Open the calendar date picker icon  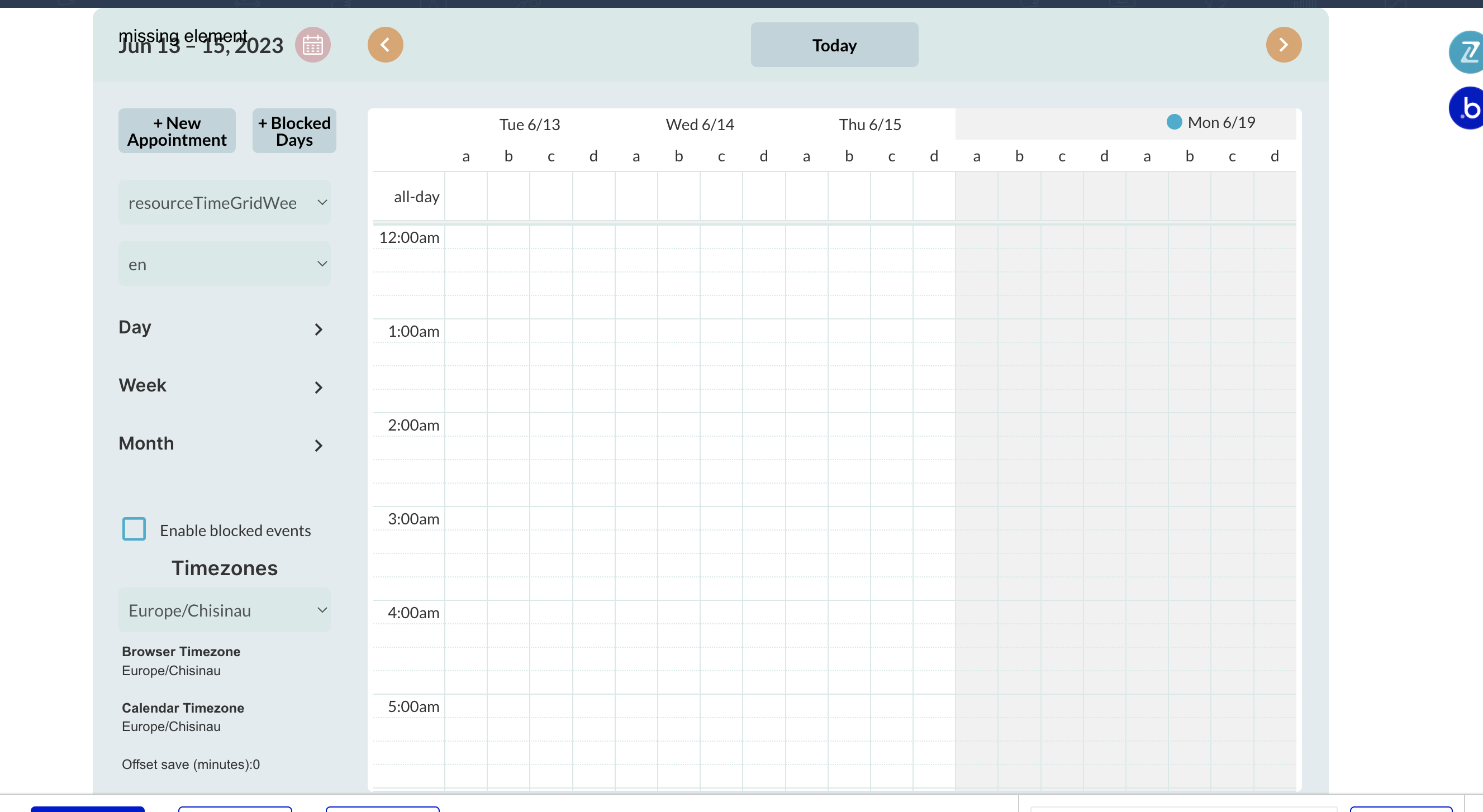(x=312, y=45)
